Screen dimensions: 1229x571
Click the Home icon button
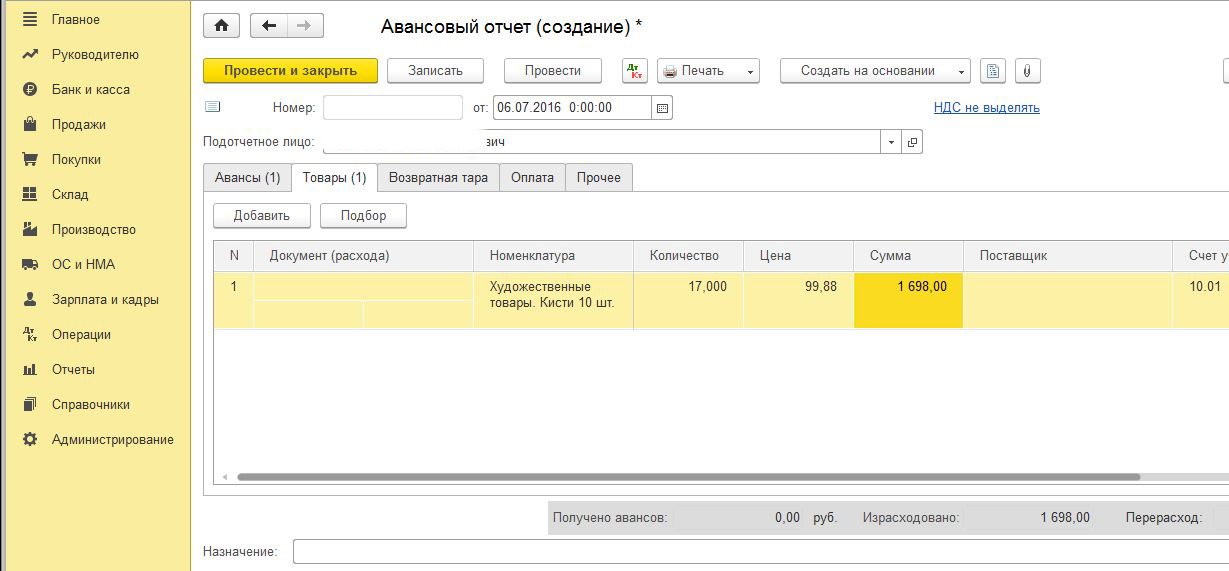[221, 26]
